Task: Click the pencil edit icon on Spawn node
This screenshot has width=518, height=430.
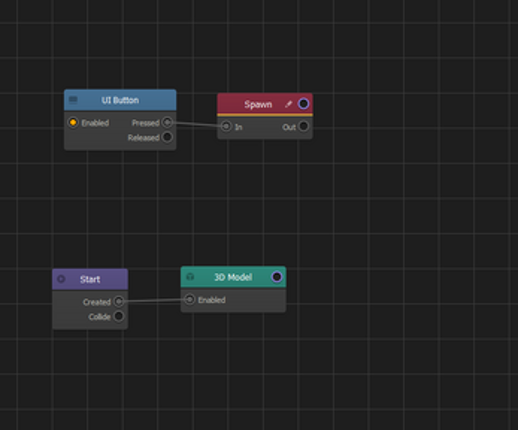Action: coord(288,104)
